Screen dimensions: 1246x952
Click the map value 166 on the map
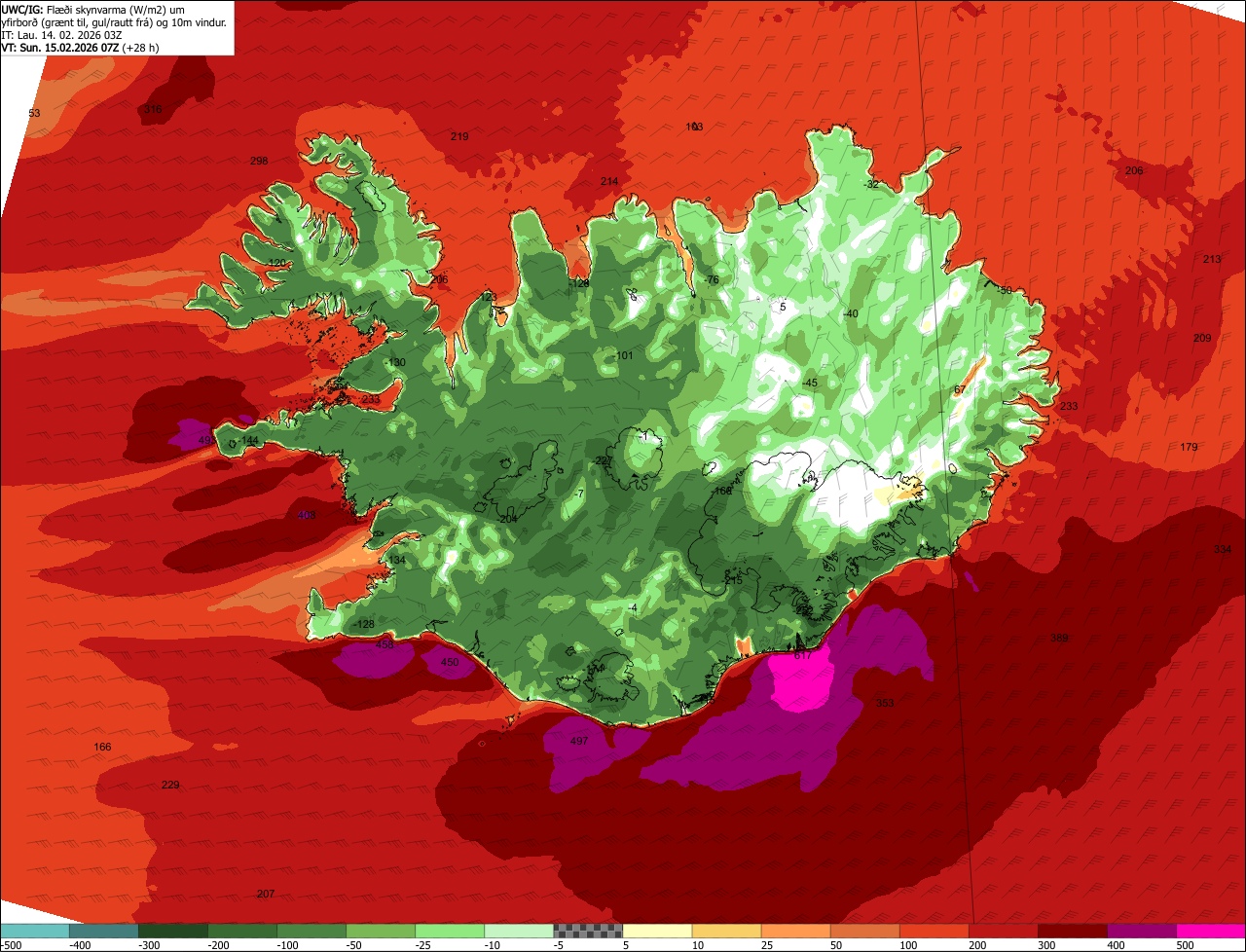102,747
